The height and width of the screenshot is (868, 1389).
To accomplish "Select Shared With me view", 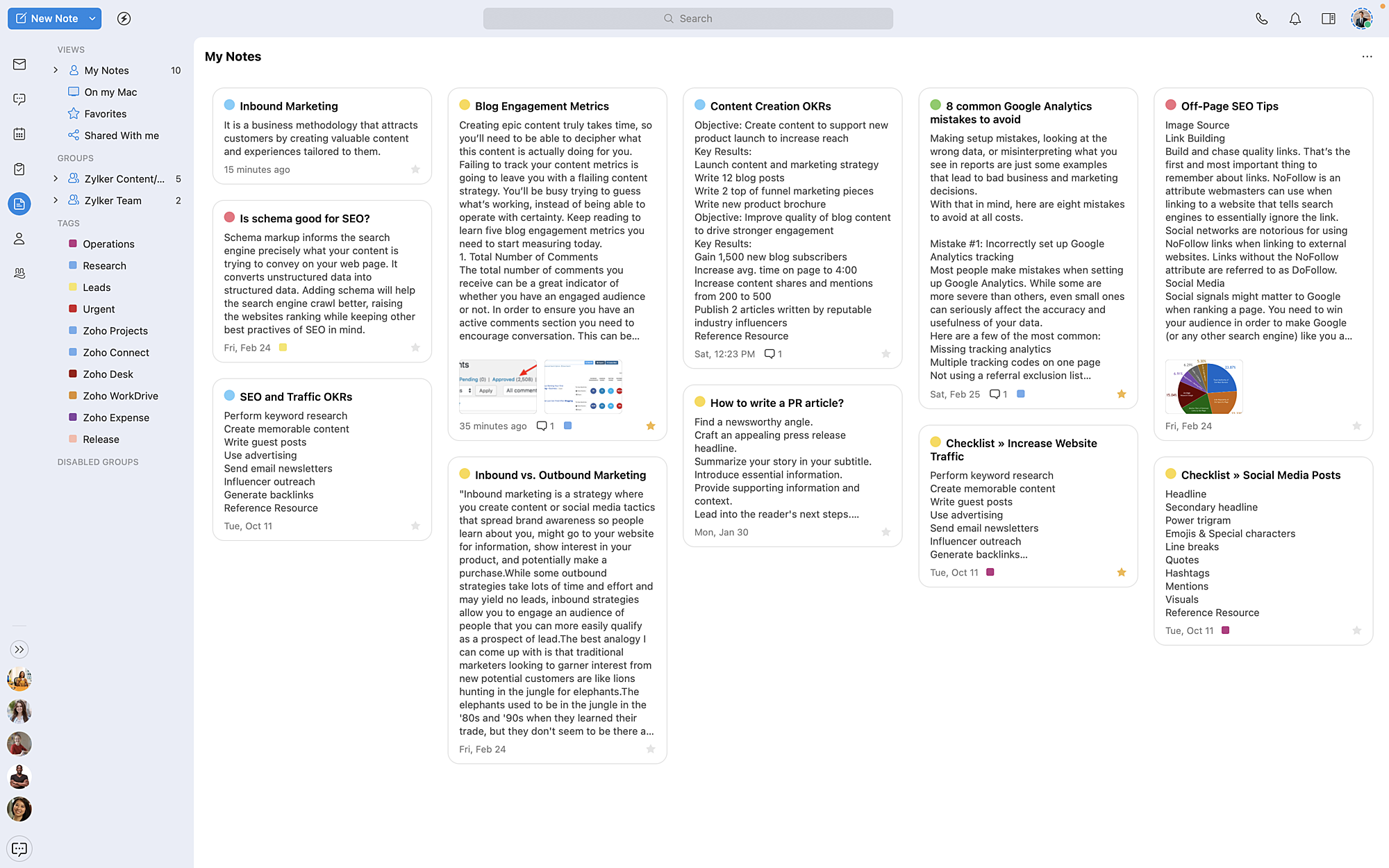I will [x=122, y=135].
